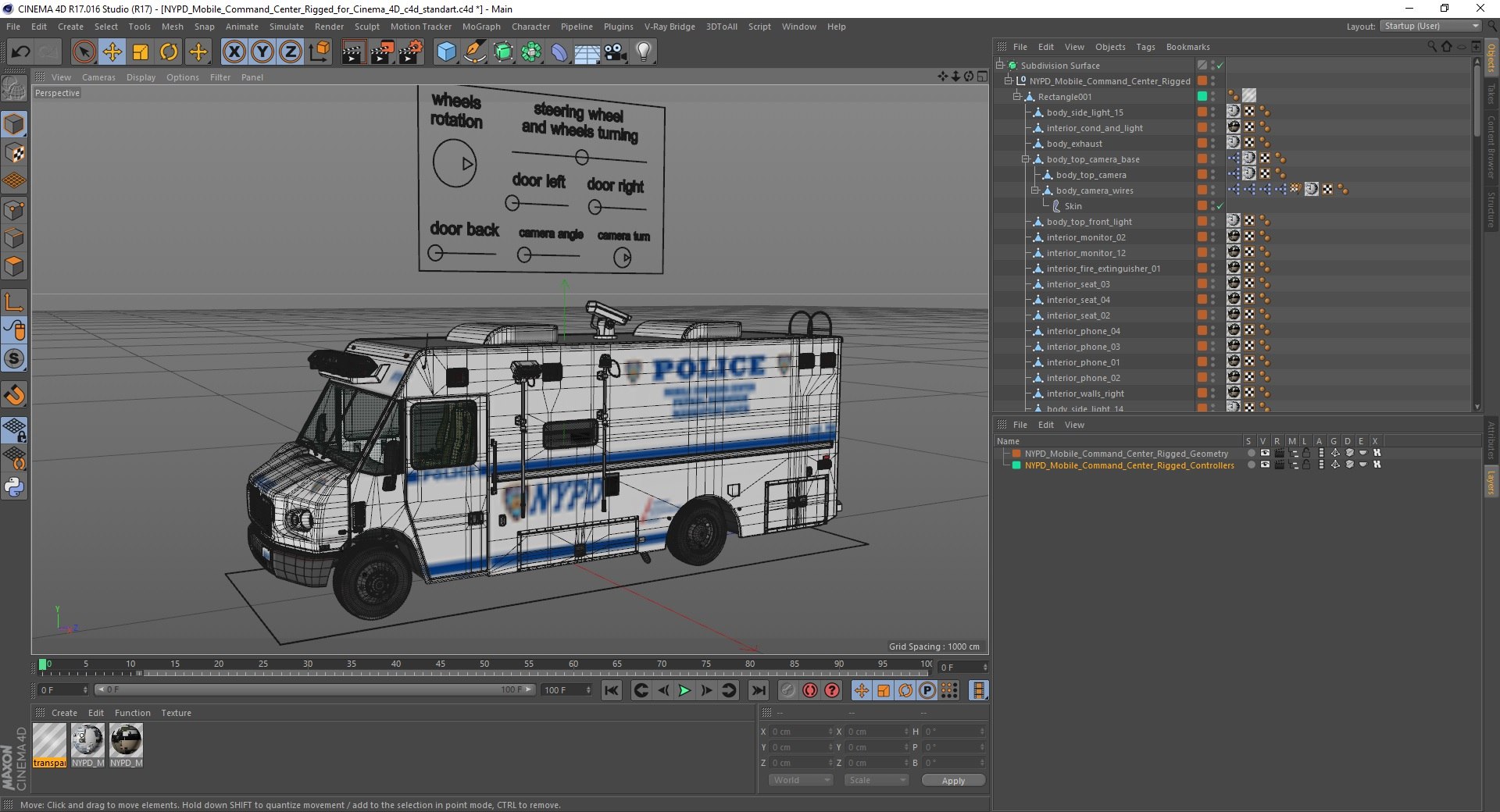Toggle Z axis lock
This screenshot has width=1500, height=812.
pos(291,52)
